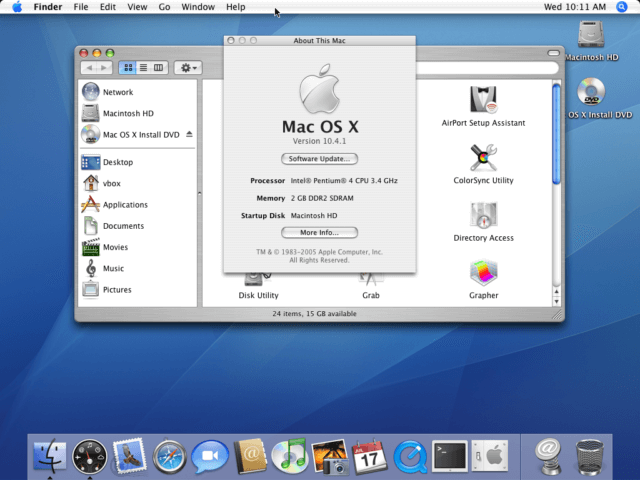The image size is (640, 480).
Task: Click the menu bar clock
Action: pyautogui.click(x=575, y=7)
